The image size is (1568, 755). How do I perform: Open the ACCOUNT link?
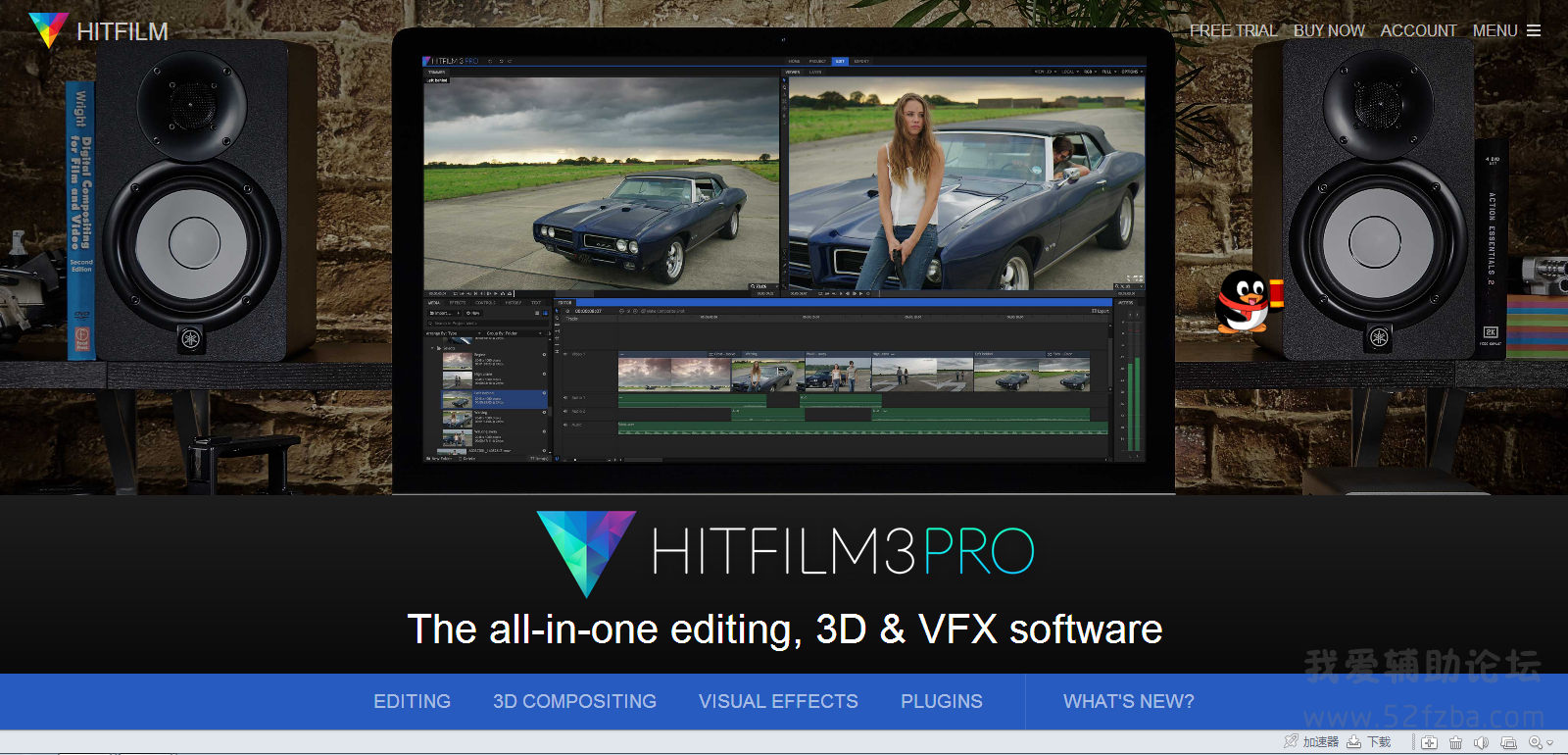1418,30
